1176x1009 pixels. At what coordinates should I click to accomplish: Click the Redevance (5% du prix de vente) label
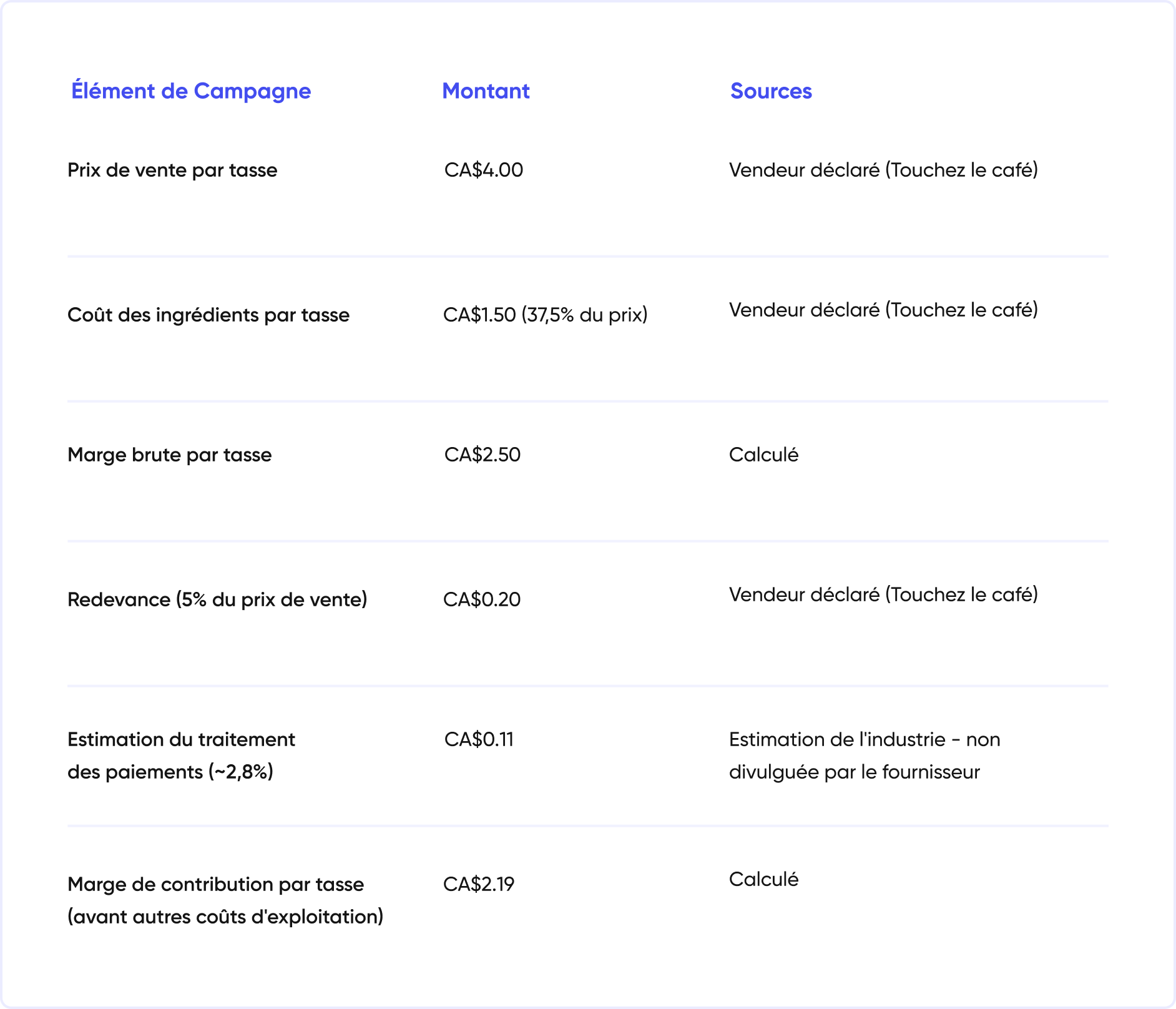tap(217, 599)
